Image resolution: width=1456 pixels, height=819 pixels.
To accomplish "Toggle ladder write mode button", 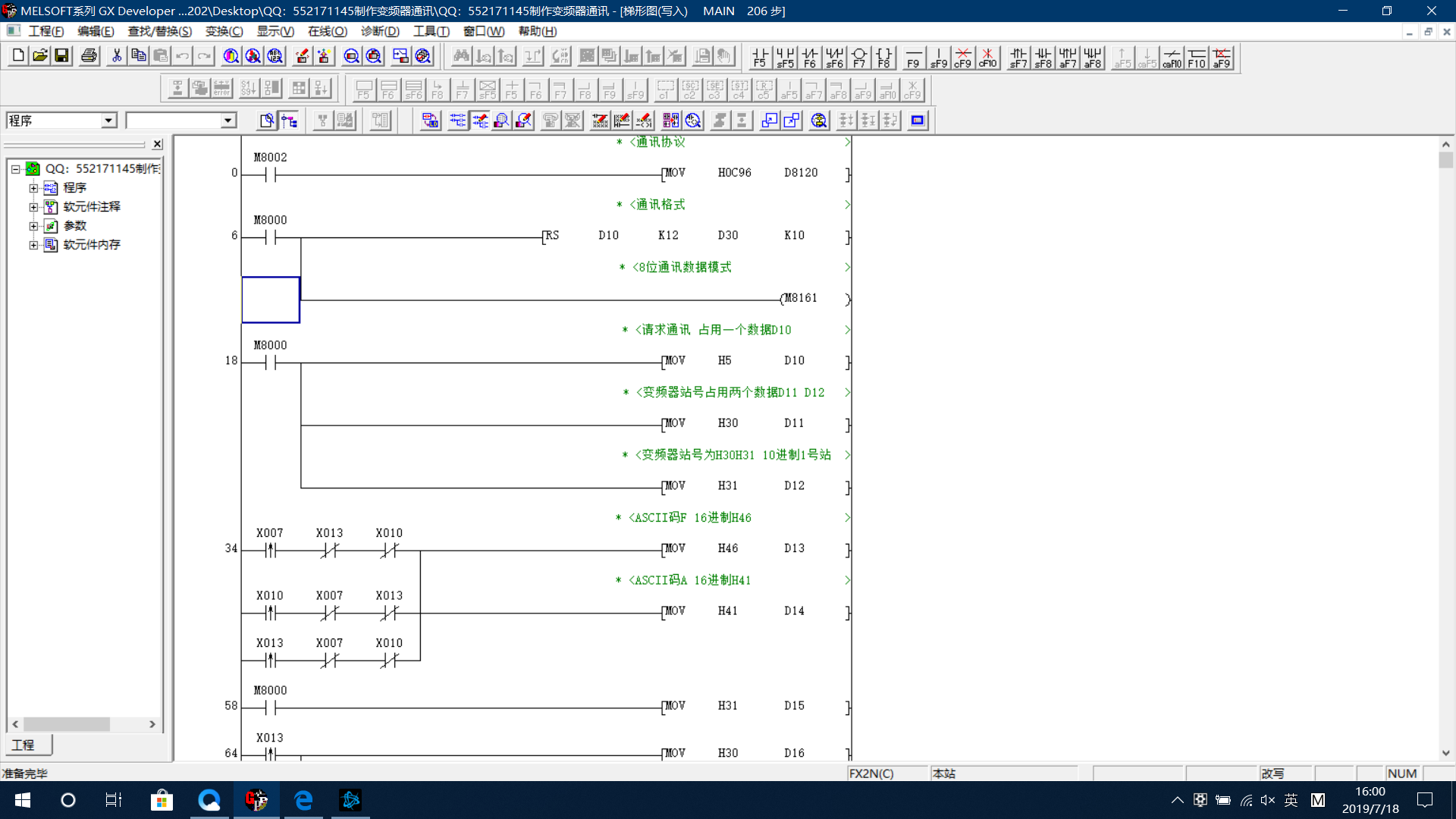I will tap(480, 121).
